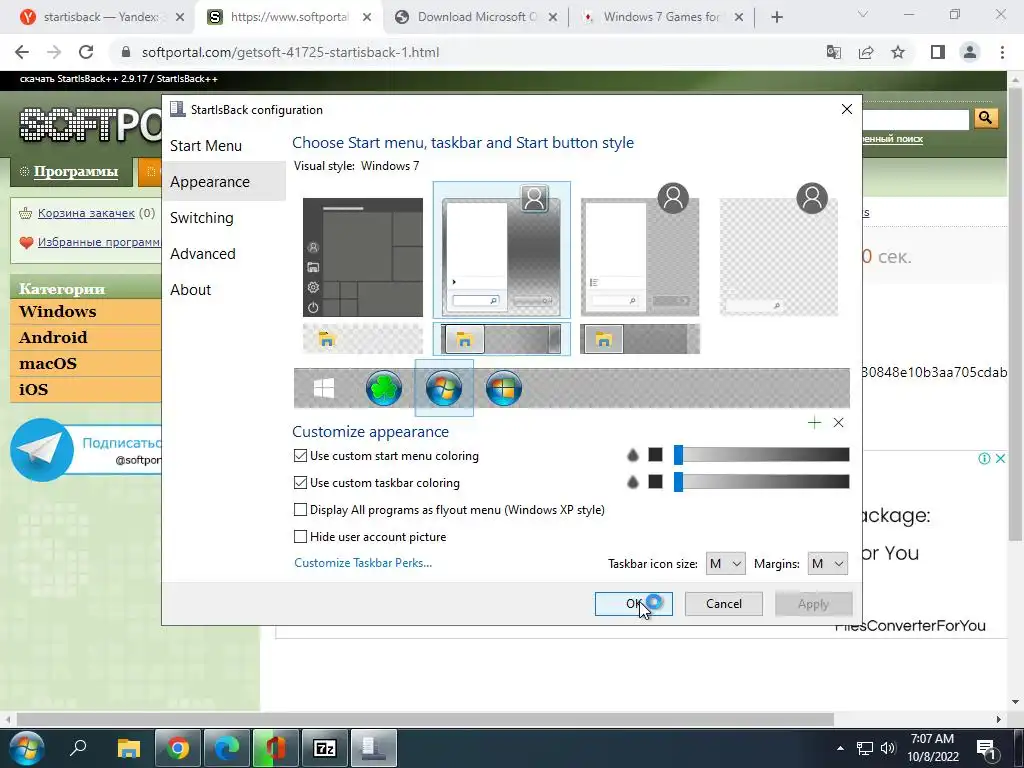Image resolution: width=1024 pixels, height=768 pixels.
Task: Open the Advanced section
Action: pos(202,253)
